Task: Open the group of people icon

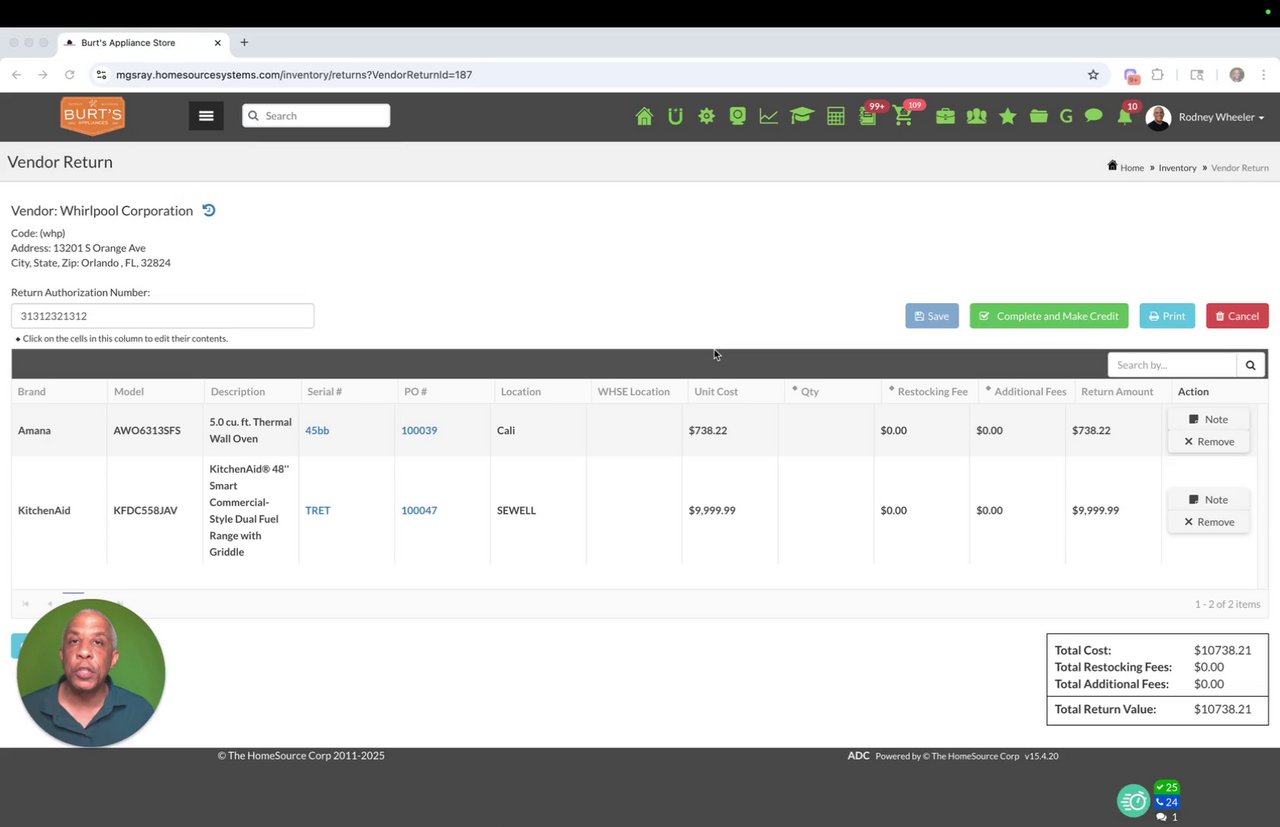Action: [977, 117]
